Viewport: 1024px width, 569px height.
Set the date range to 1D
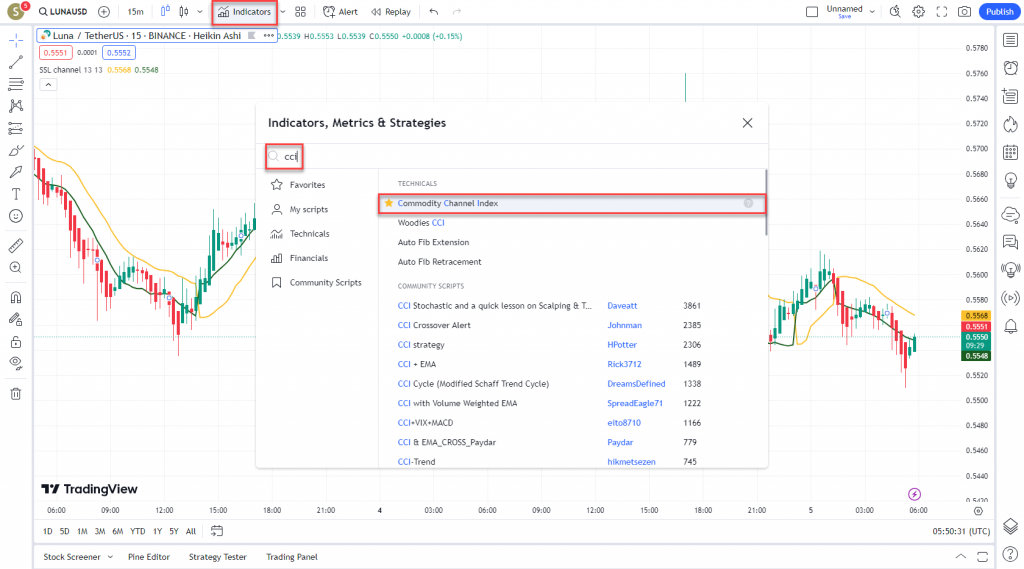point(48,532)
